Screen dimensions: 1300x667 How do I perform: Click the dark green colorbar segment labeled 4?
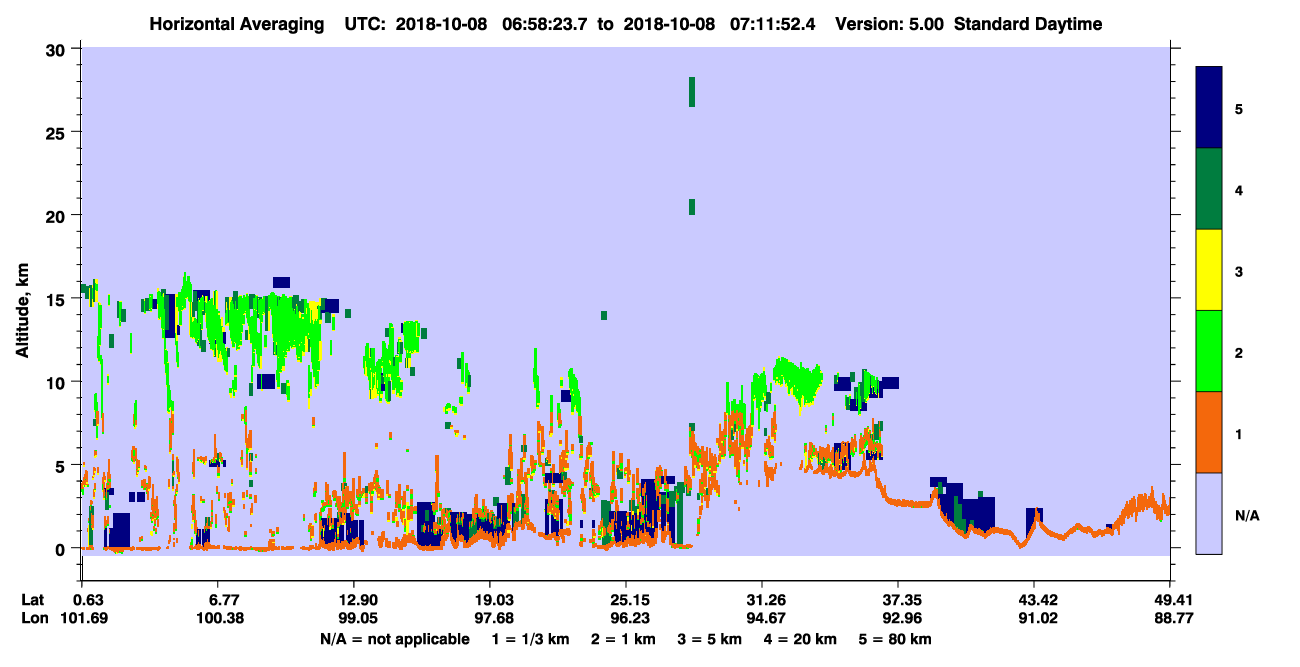(1209, 189)
